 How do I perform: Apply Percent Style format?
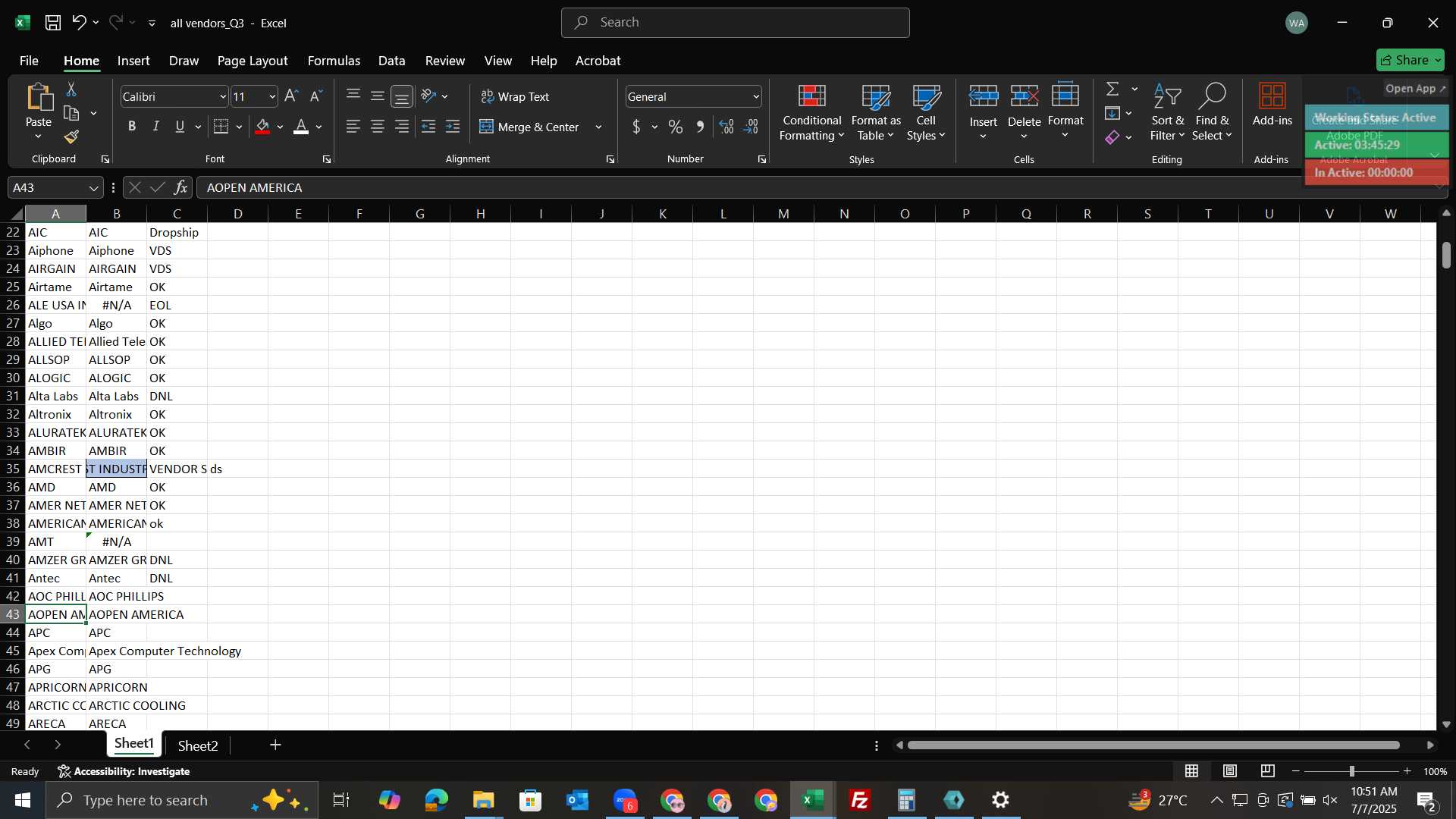676,127
